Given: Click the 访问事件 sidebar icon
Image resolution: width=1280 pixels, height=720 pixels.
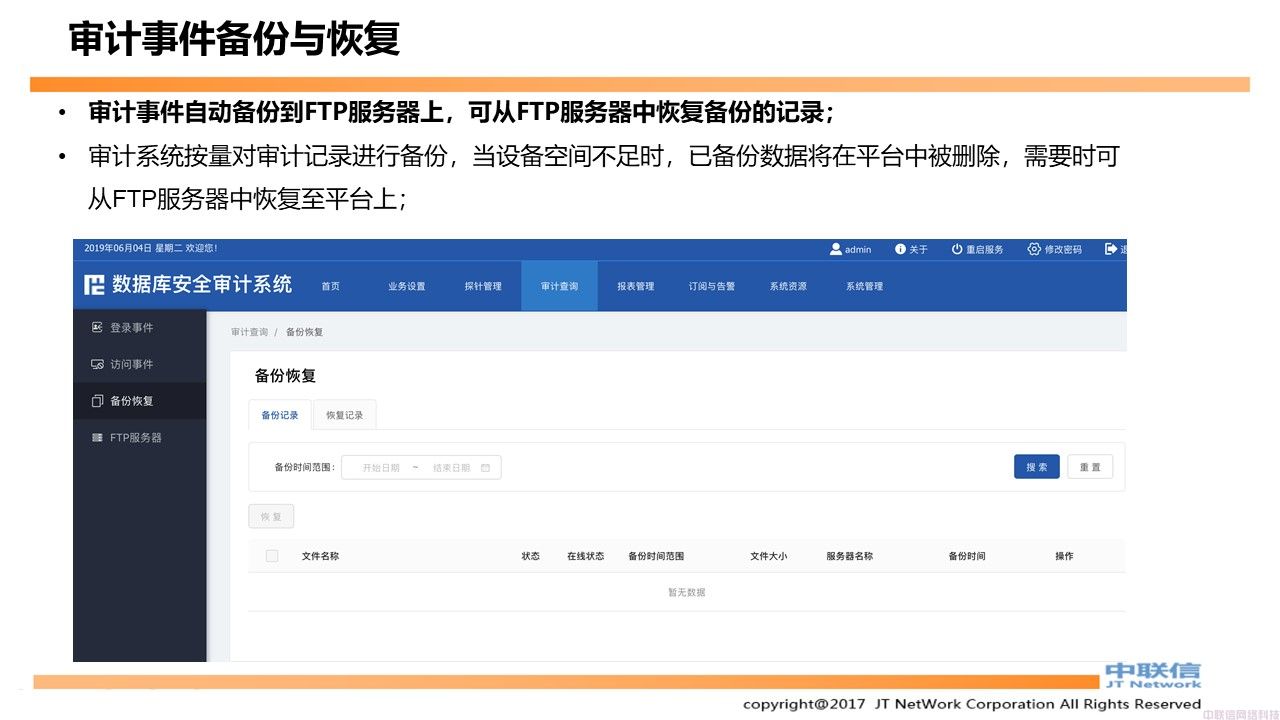Looking at the screenshot, I should (x=97, y=364).
